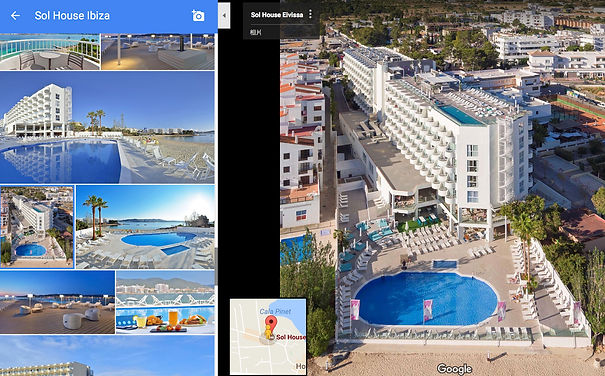605x376 pixels.
Task: Open the palm trees and oval pool photo
Action: (x=145, y=227)
